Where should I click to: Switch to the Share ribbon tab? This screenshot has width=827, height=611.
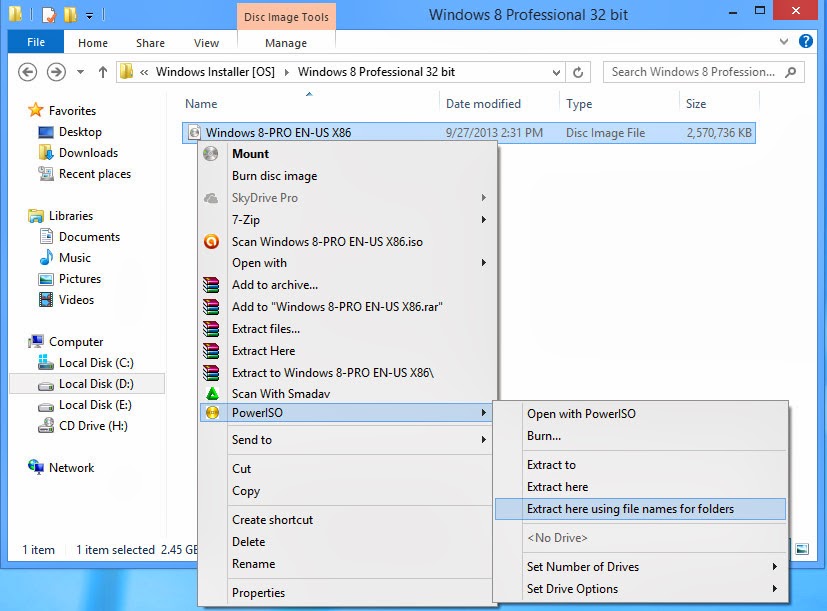click(x=150, y=43)
